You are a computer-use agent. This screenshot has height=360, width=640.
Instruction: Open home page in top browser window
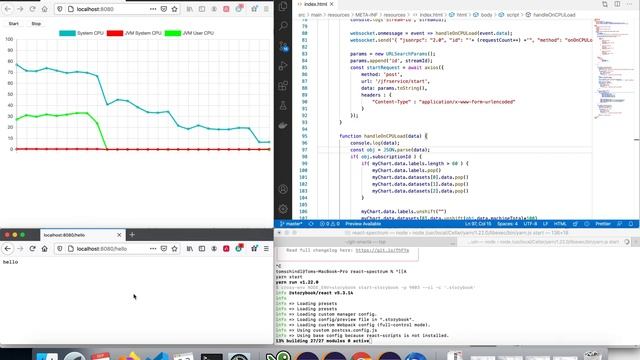[x=44, y=9]
